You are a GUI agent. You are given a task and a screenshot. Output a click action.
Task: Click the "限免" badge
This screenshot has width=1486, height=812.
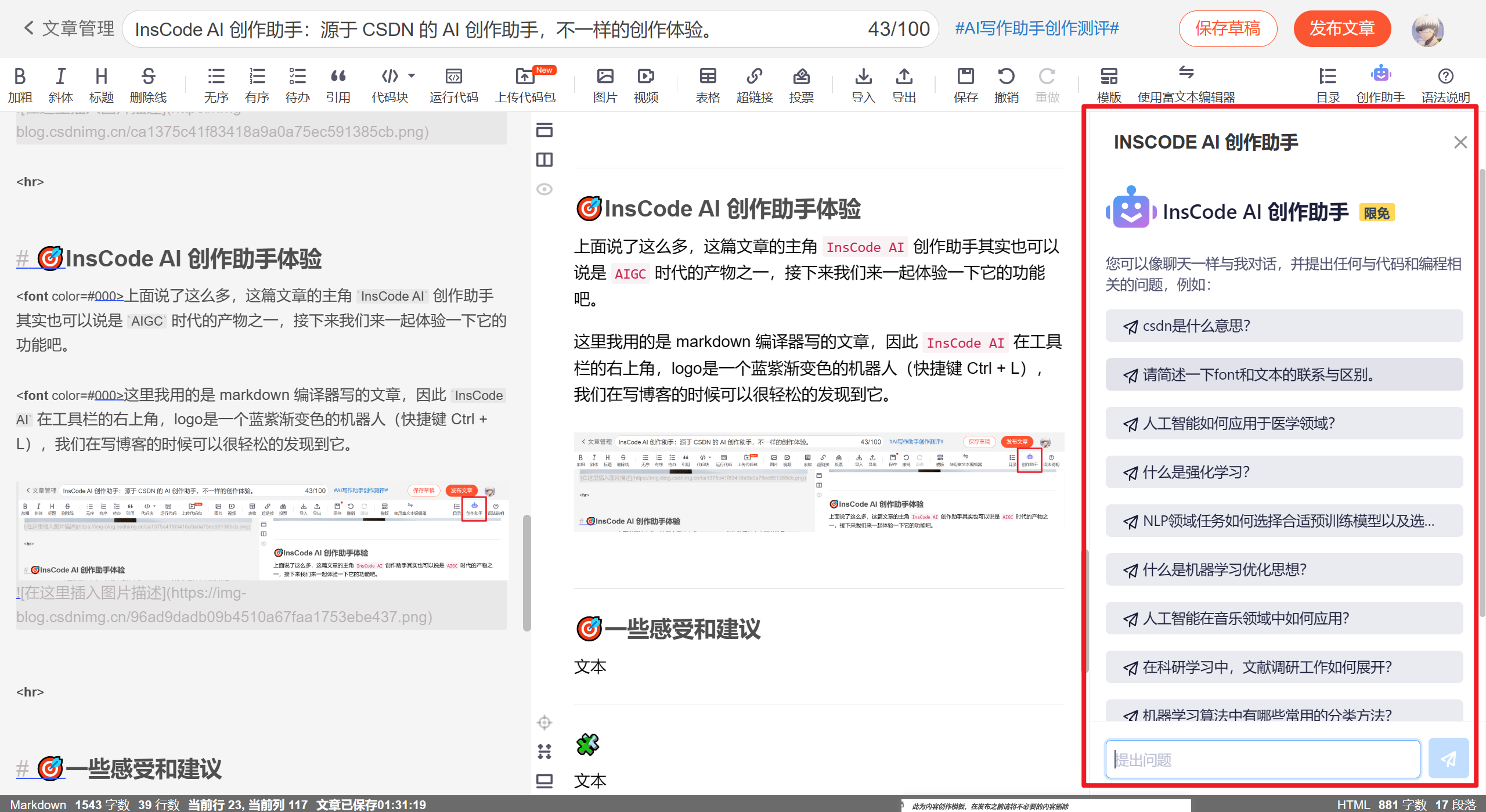pos(1376,213)
